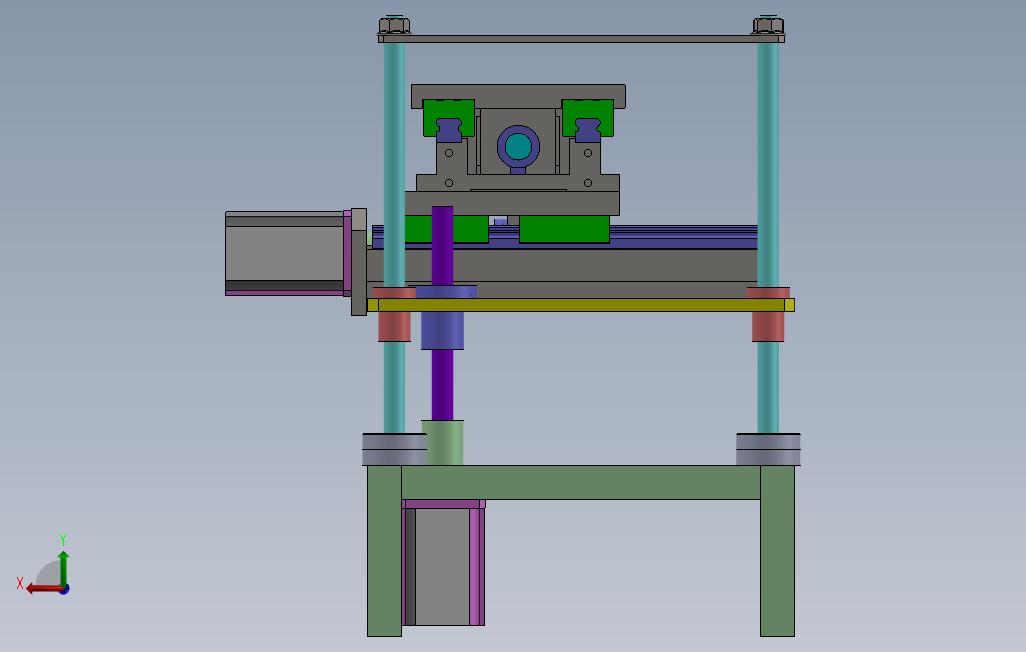The height and width of the screenshot is (652, 1026).
Task: Click the teal shaft end in bearing block
Action: tap(518, 147)
